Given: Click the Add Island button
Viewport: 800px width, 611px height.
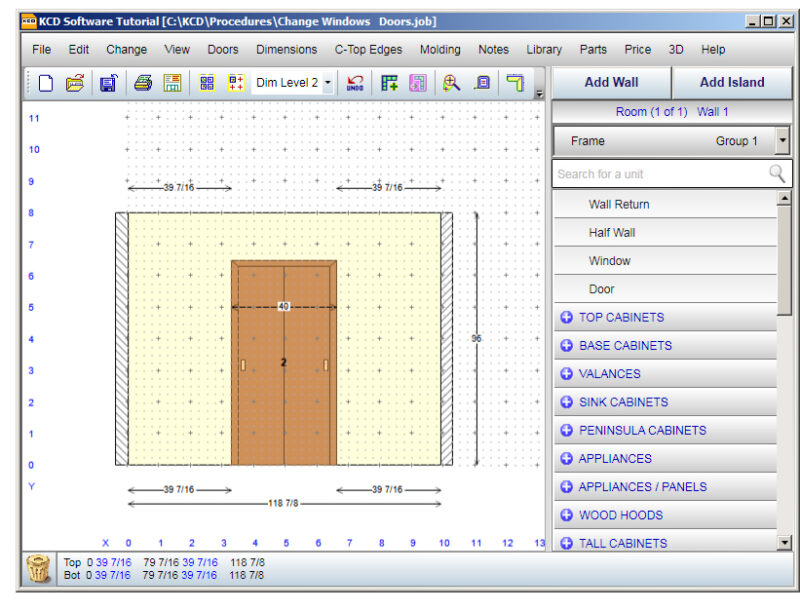Looking at the screenshot, I should tap(731, 83).
